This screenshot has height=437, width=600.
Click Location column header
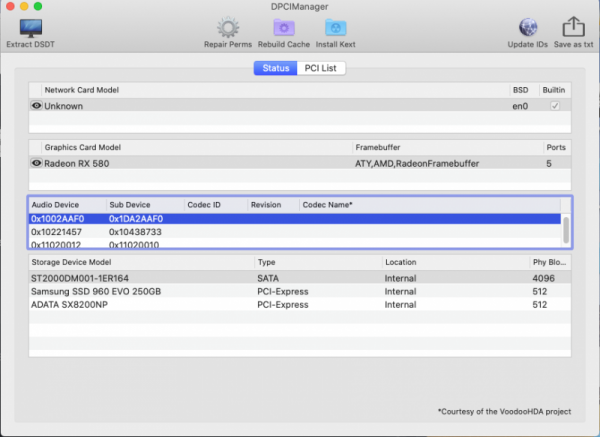coord(401,262)
